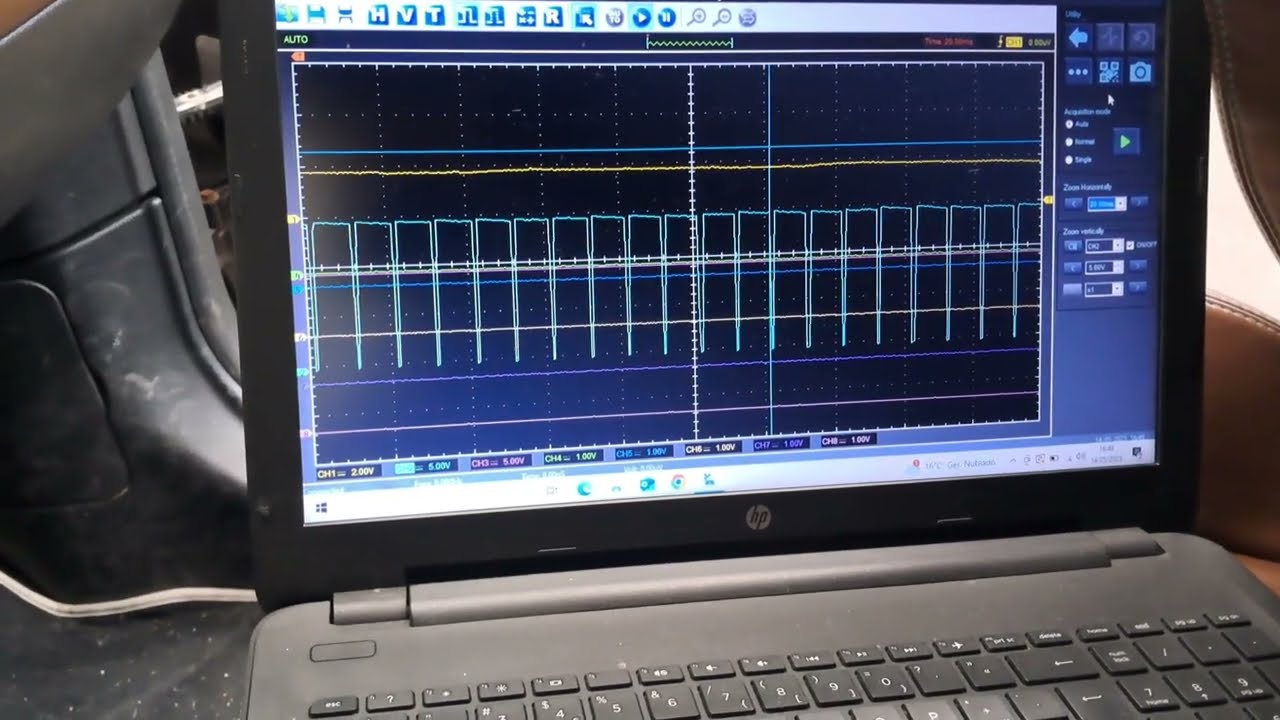This screenshot has width=1280, height=720.
Task: Increase horizontal zoom with right arrow
Action: 1138,202
